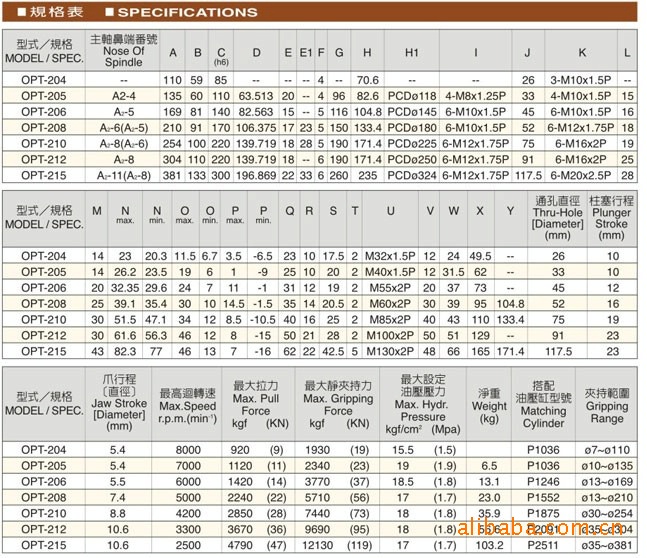Select the 4-M8x1.25P cell
647x558 pixels.
(x=474, y=97)
